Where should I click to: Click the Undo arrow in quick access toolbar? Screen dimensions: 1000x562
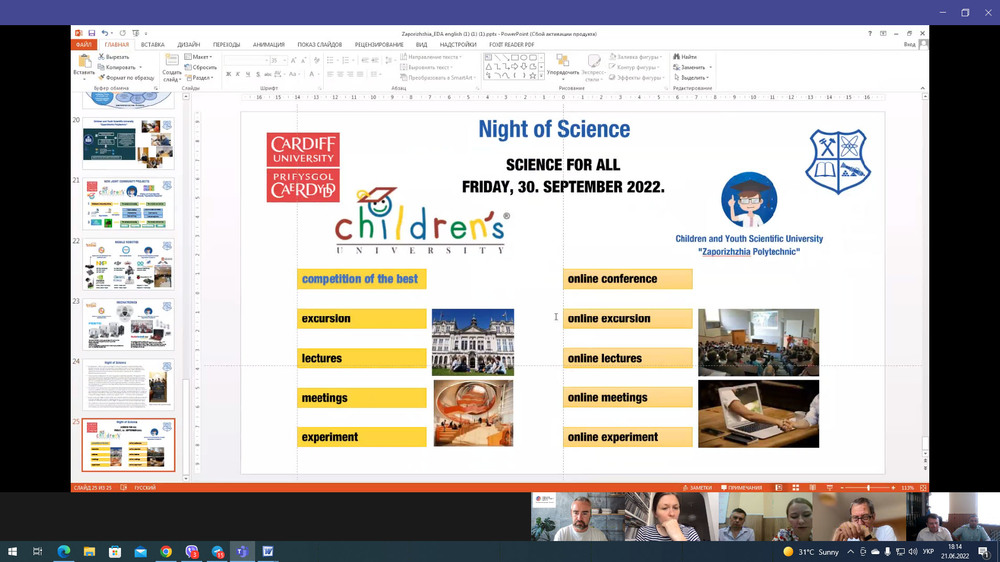(105, 33)
